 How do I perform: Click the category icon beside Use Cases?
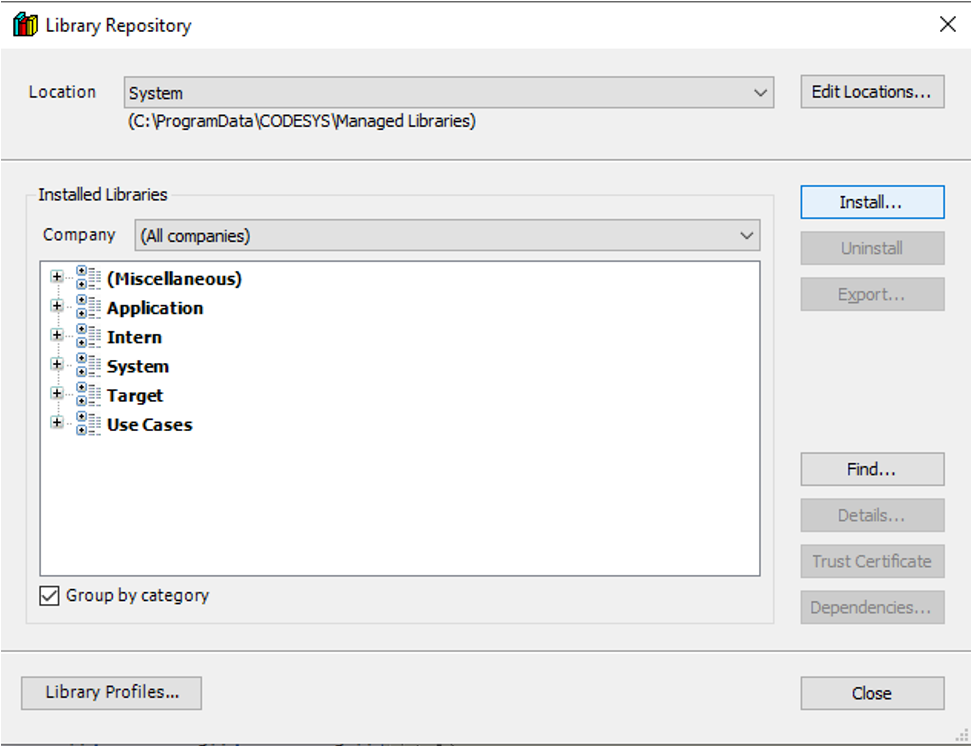88,424
